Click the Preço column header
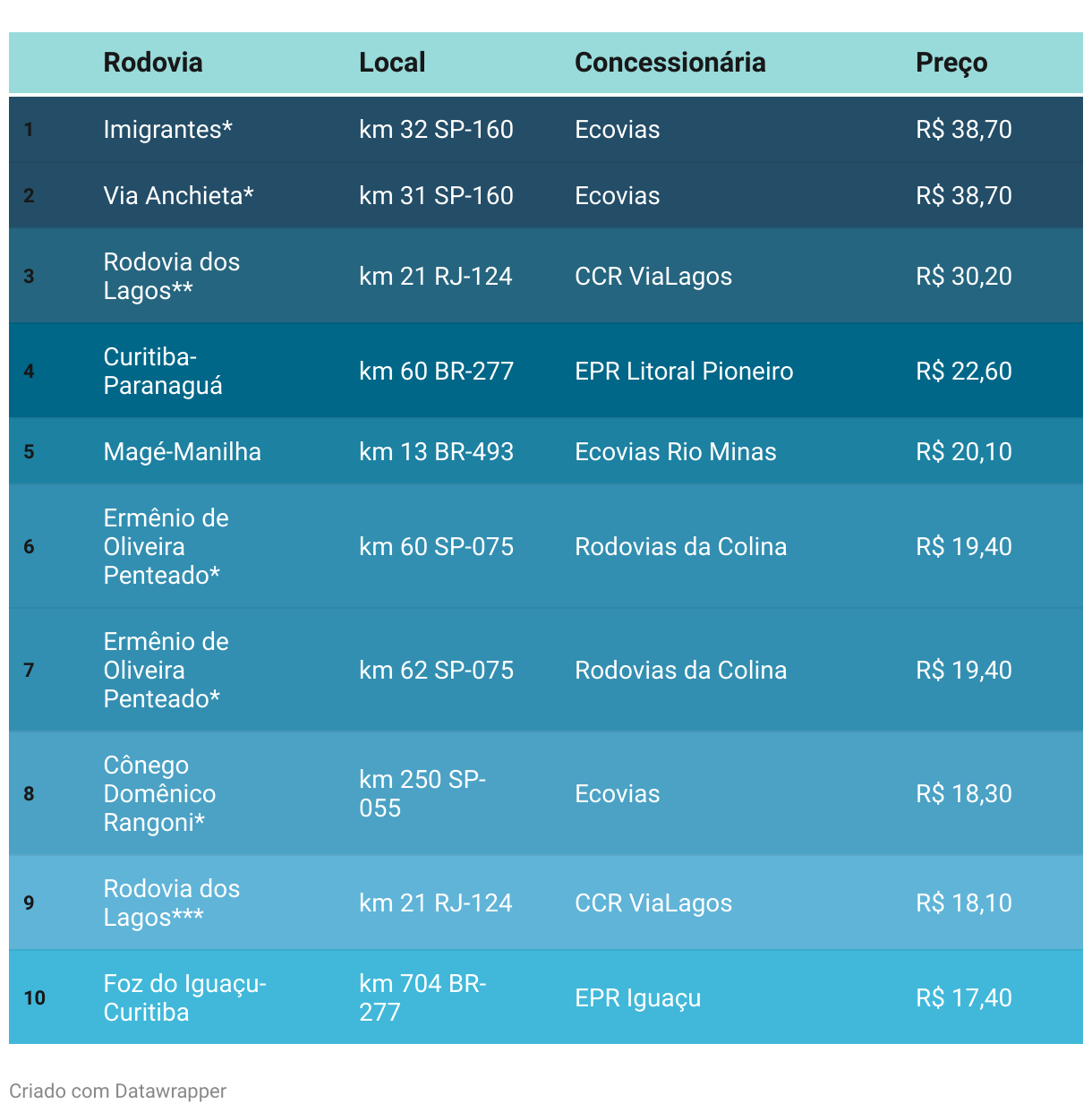 tap(951, 63)
